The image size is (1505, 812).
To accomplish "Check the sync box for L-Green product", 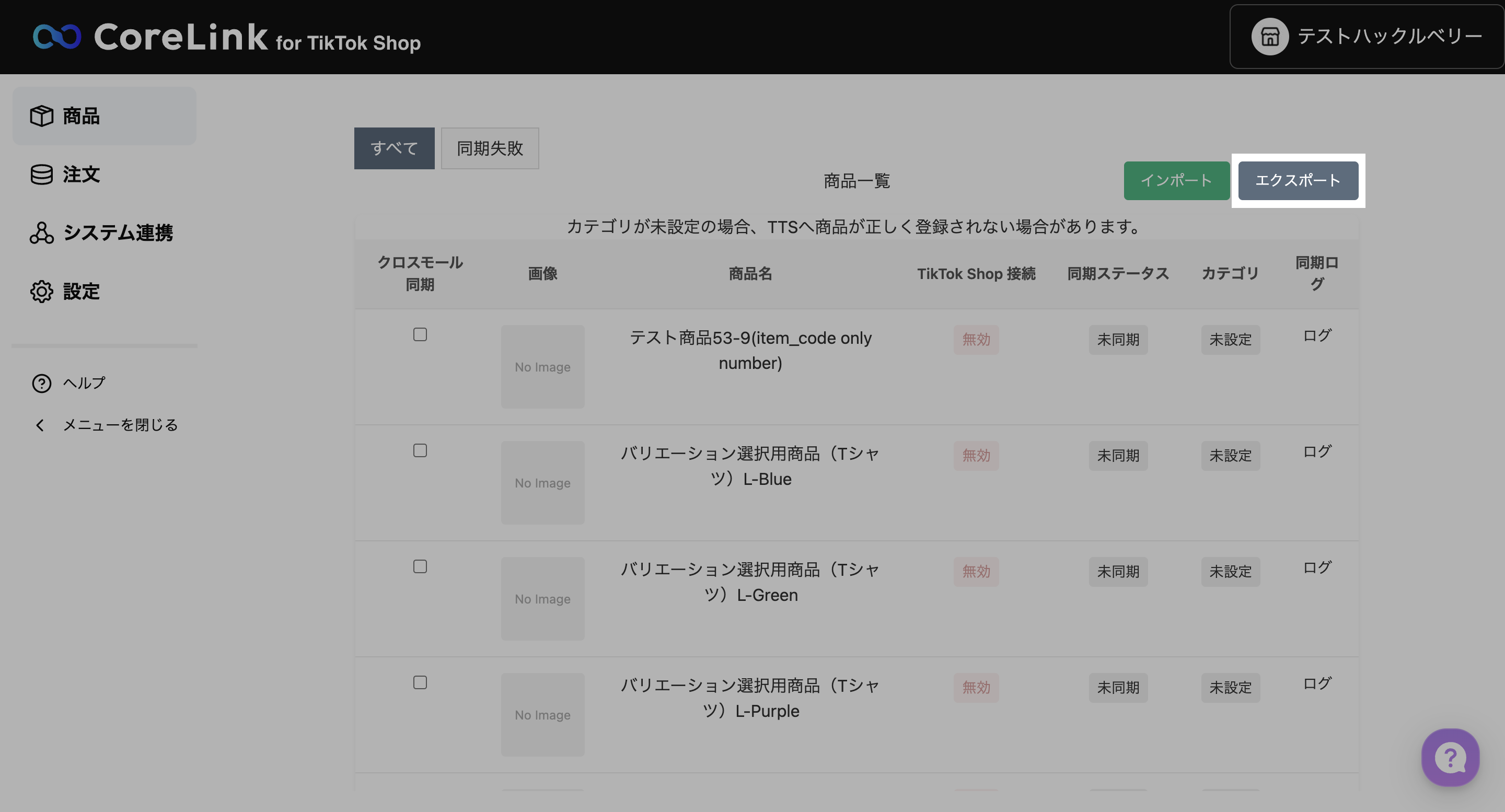I will (420, 566).
